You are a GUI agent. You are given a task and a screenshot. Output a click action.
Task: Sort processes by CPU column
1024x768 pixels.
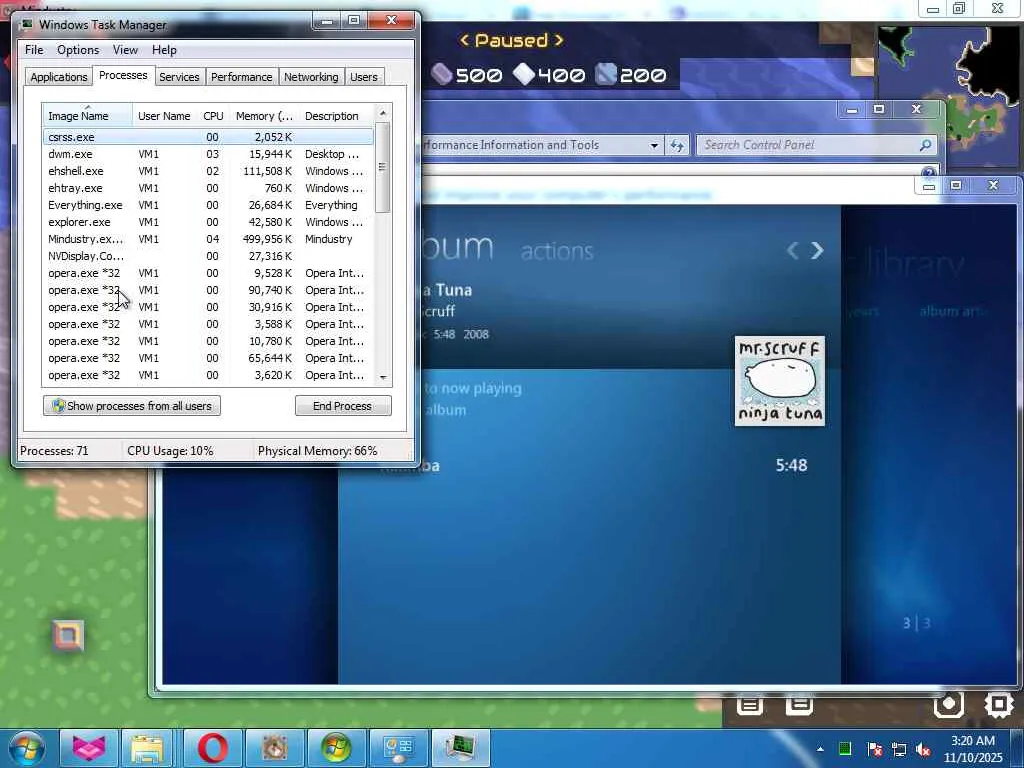pos(213,116)
